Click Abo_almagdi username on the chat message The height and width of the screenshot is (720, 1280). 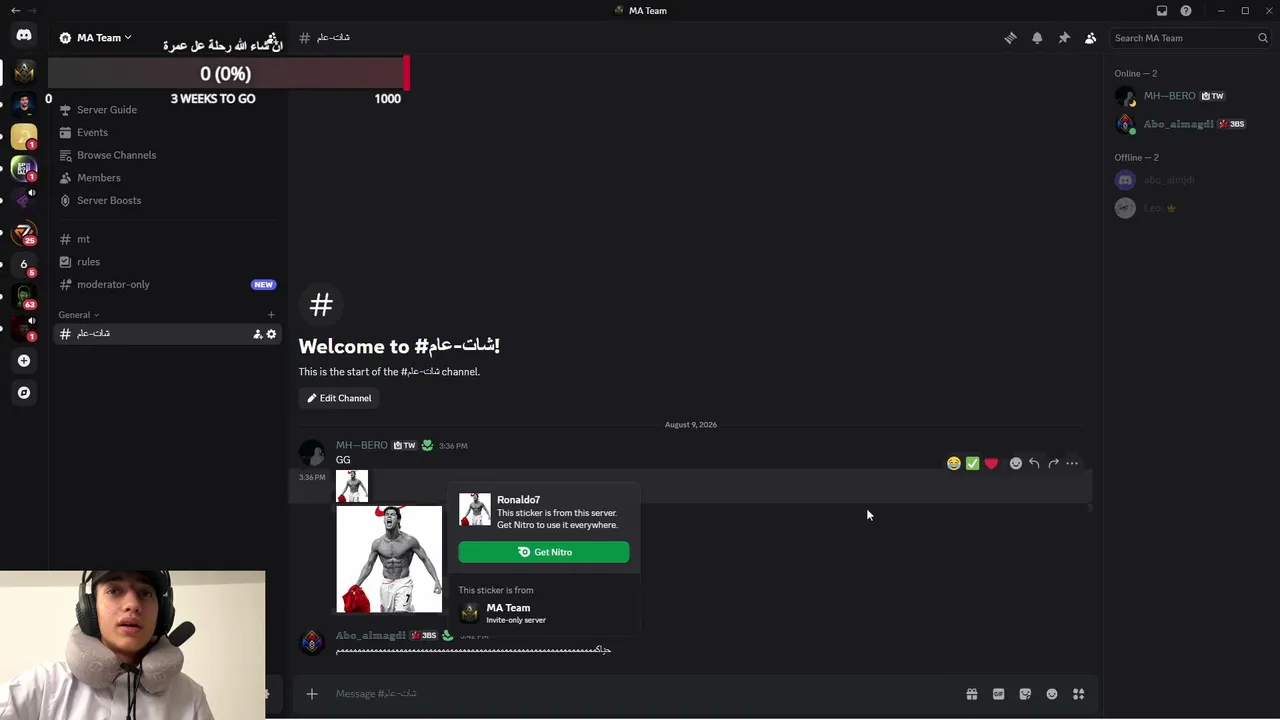(370, 636)
